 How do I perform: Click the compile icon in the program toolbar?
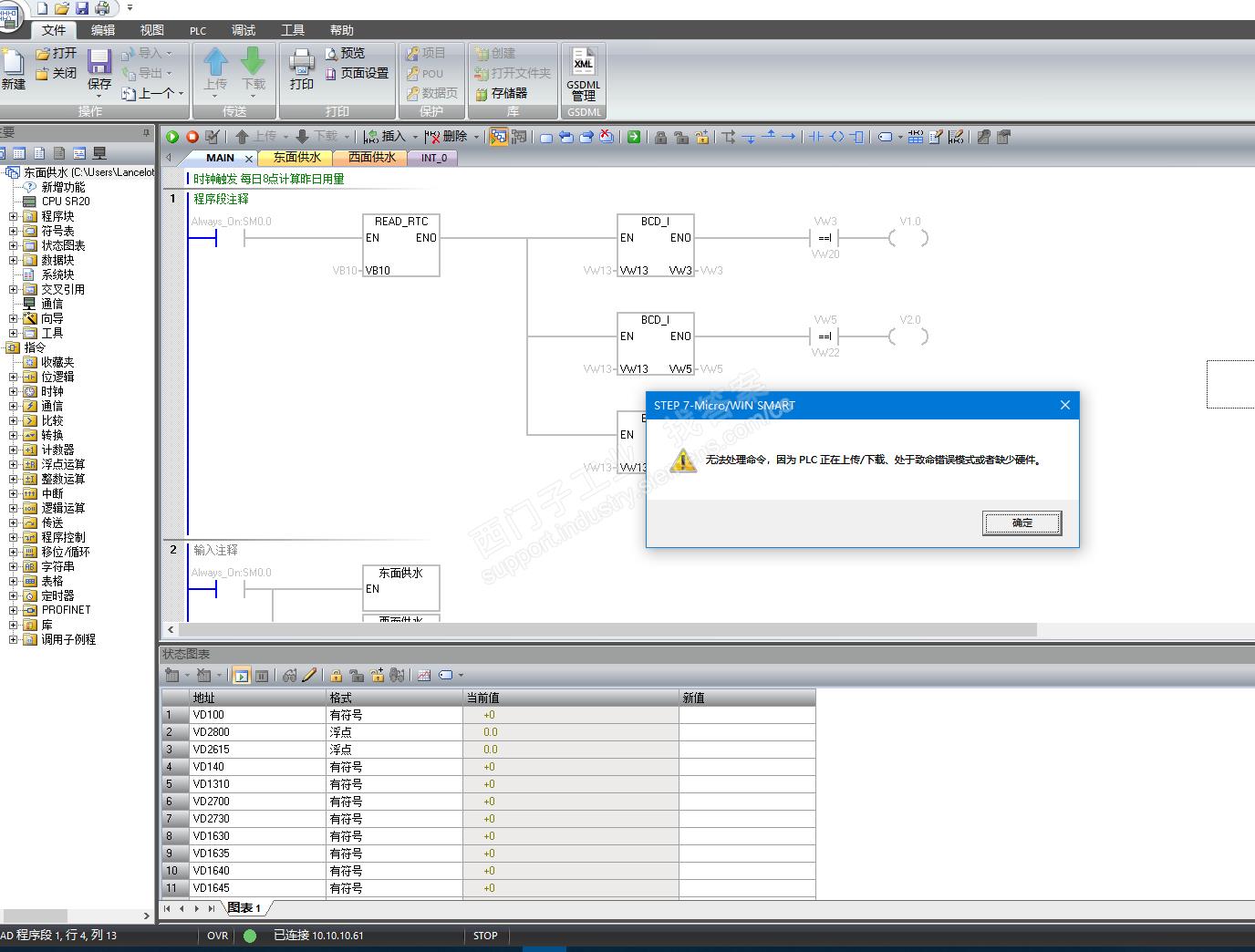(213, 137)
